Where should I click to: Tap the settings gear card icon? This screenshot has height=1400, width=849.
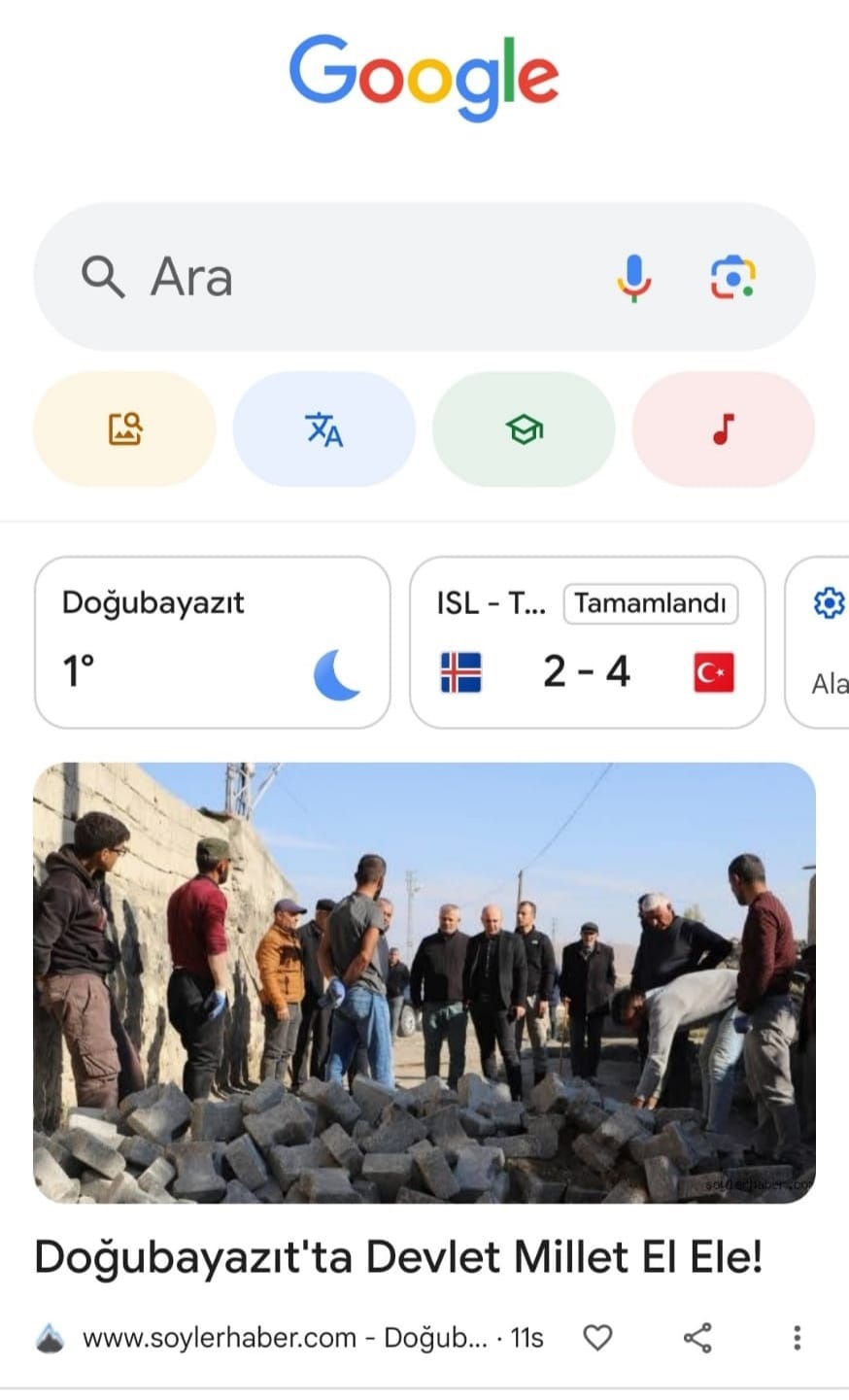click(829, 603)
